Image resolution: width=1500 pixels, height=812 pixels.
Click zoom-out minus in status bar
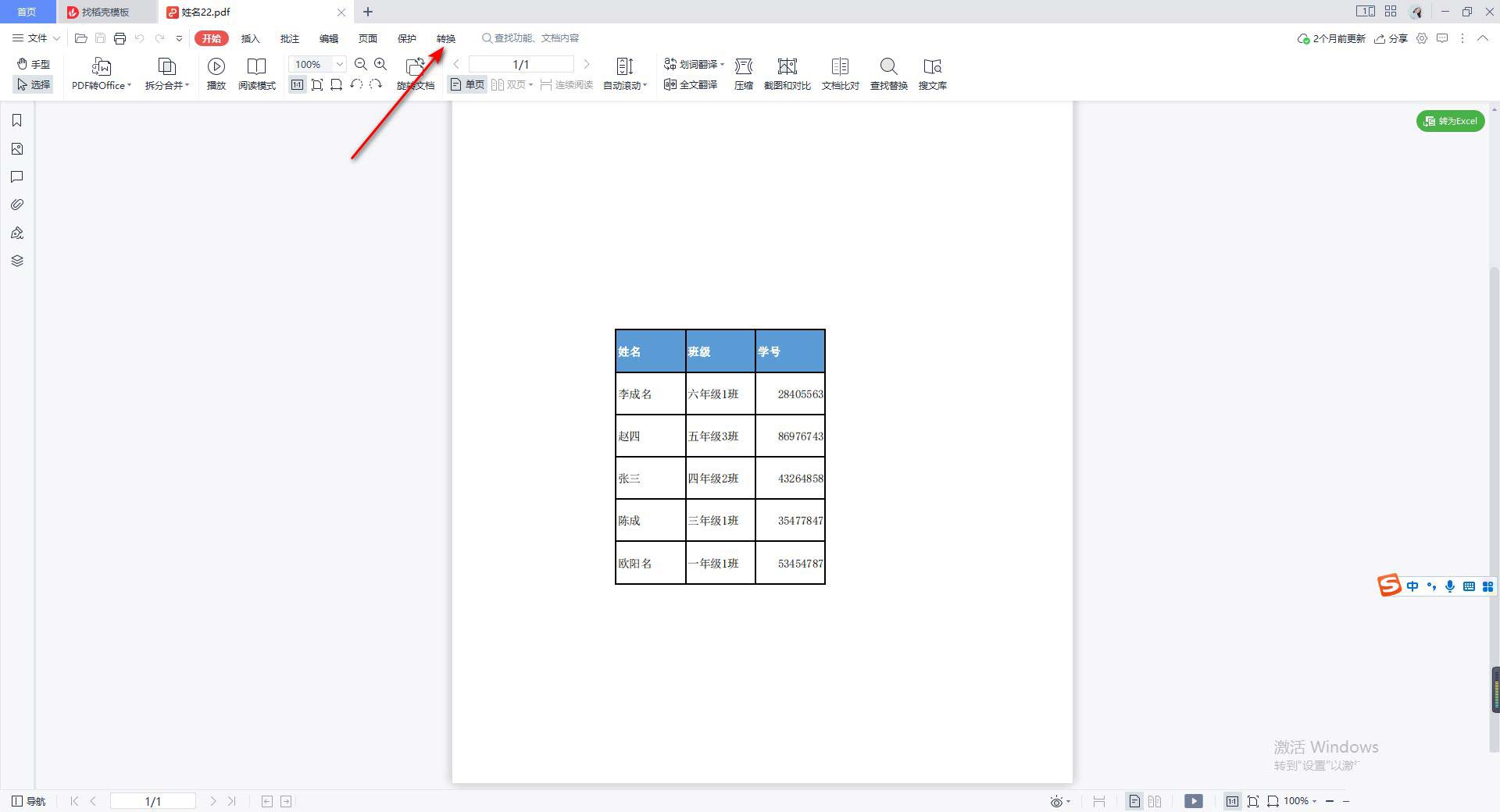point(1330,801)
